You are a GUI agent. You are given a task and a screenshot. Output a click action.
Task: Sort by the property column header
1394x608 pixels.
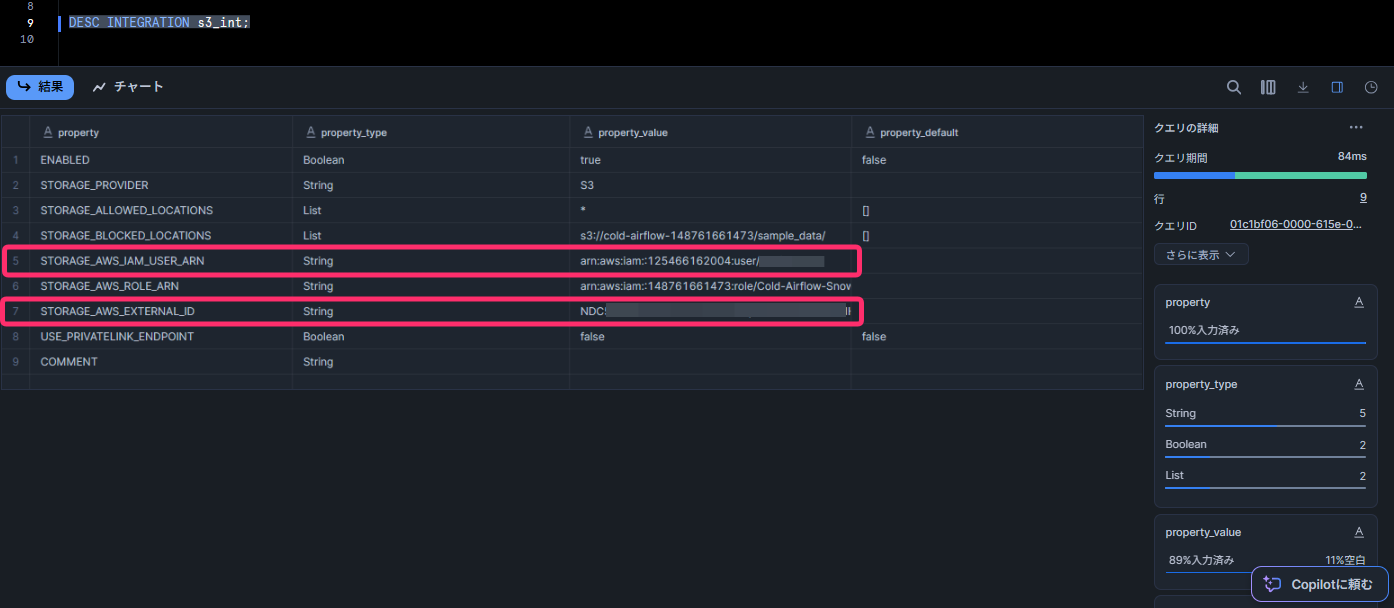point(78,132)
